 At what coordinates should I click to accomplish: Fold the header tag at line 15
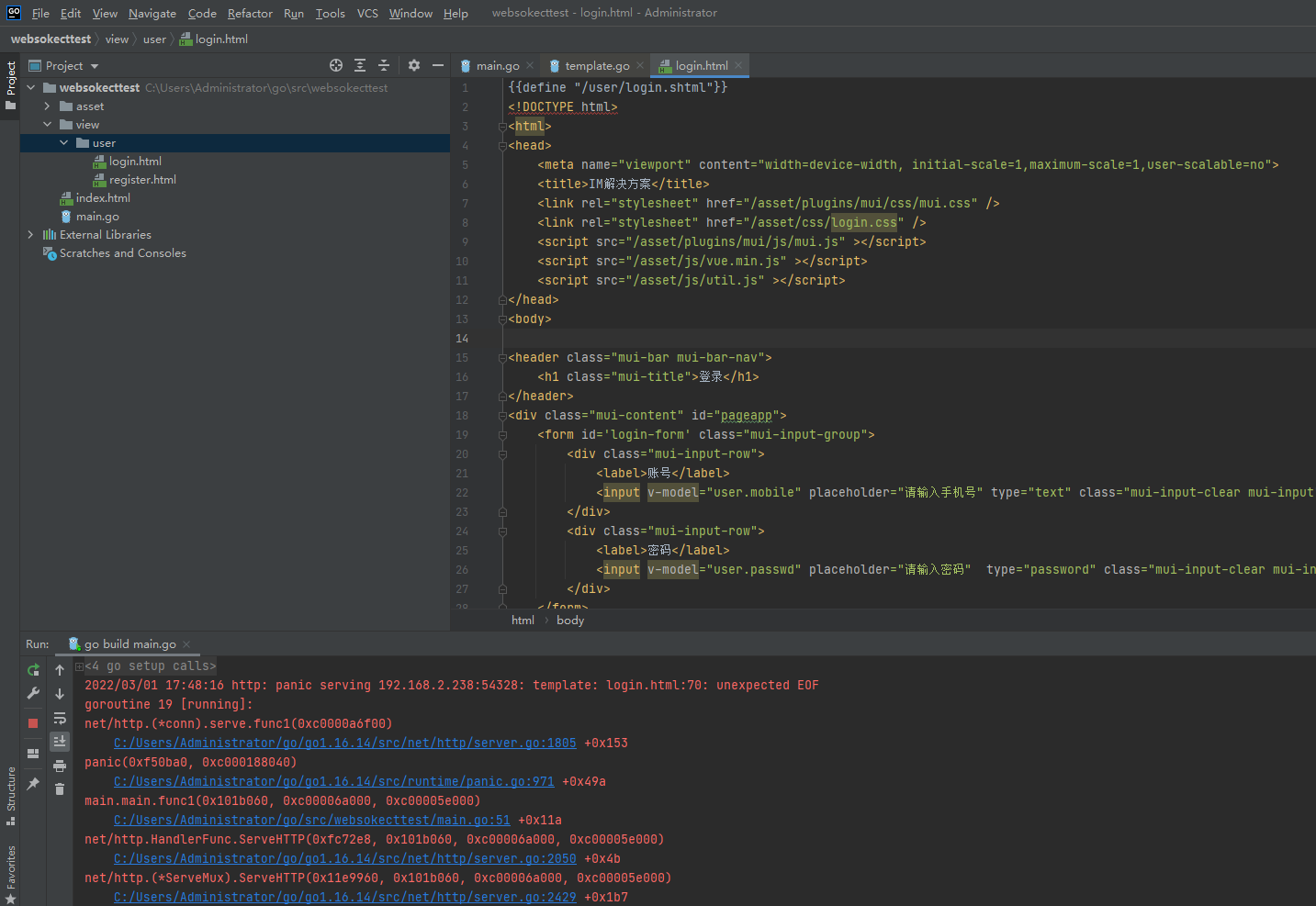[x=502, y=358]
